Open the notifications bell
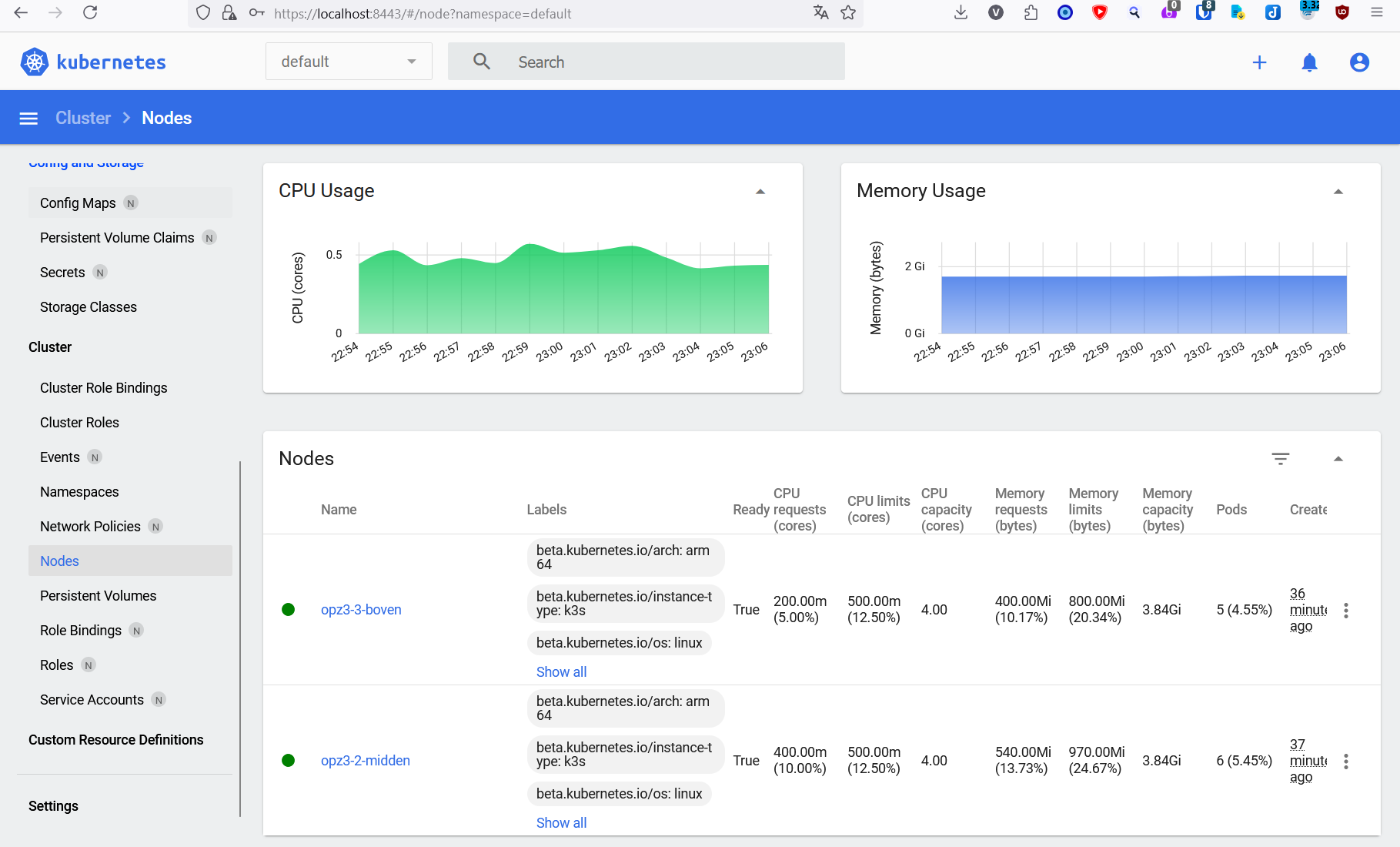1400x847 pixels. click(1309, 62)
